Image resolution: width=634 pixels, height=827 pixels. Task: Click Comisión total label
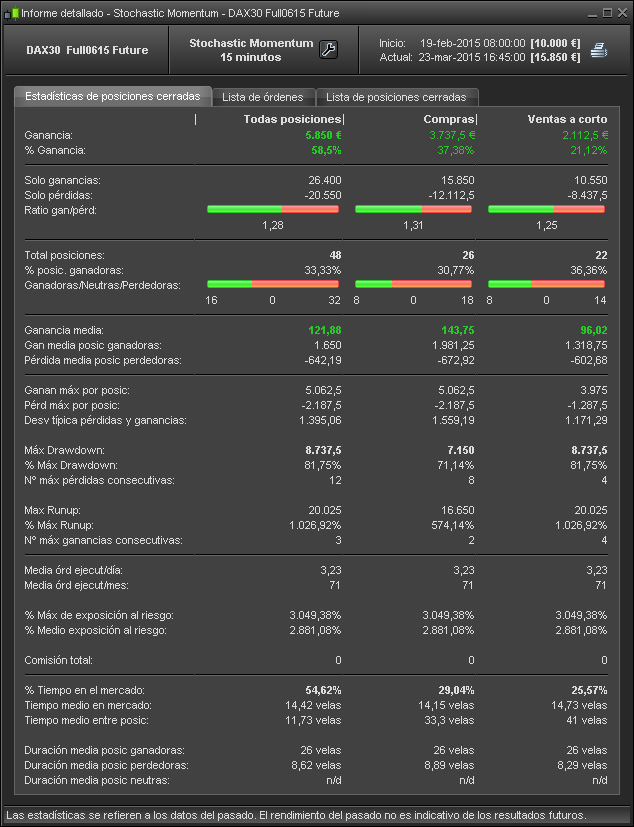[x=59, y=660]
